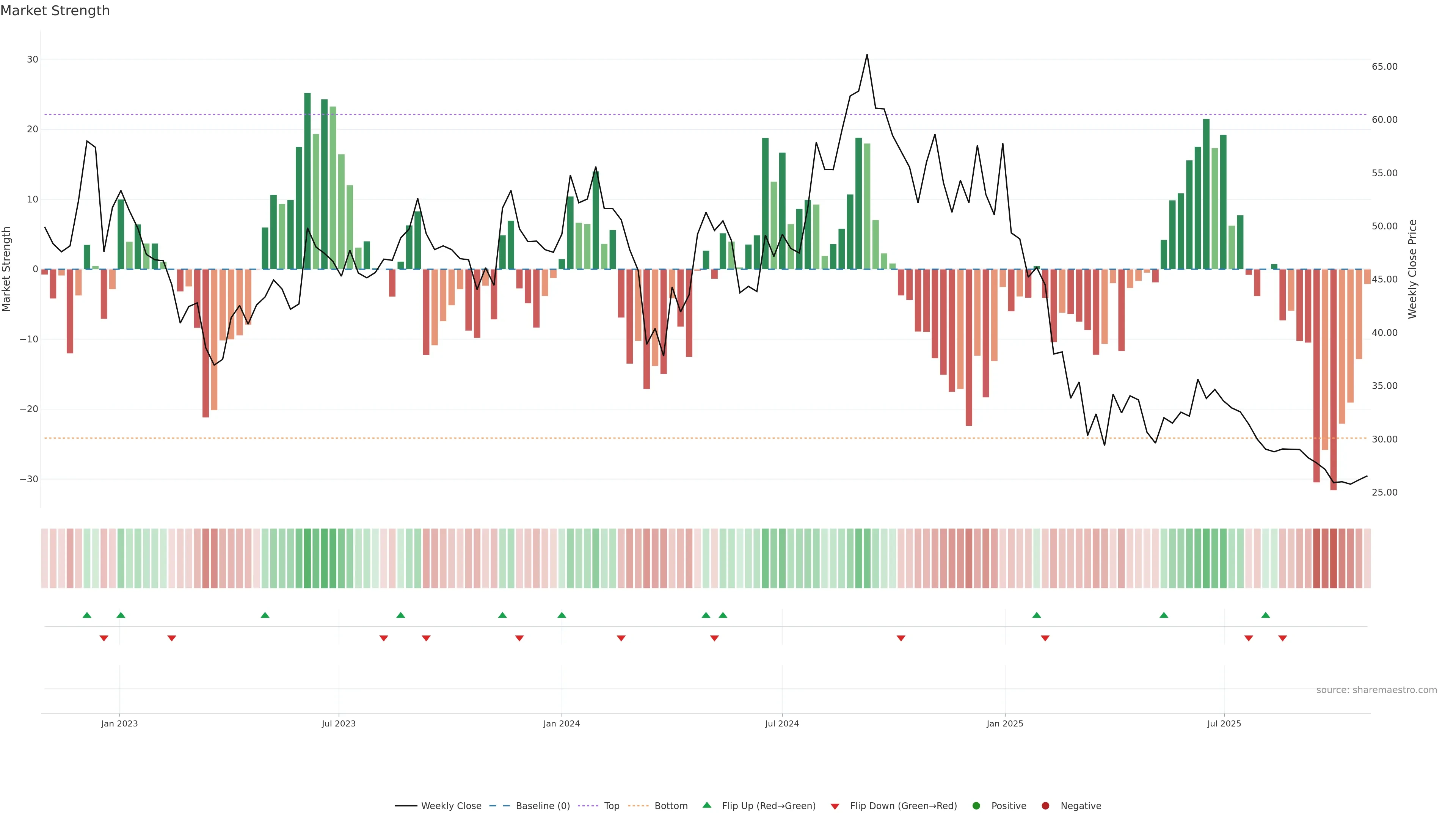Click the source: sharemaestro.com text
Screen dimensions: 1456x819
(x=1376, y=690)
